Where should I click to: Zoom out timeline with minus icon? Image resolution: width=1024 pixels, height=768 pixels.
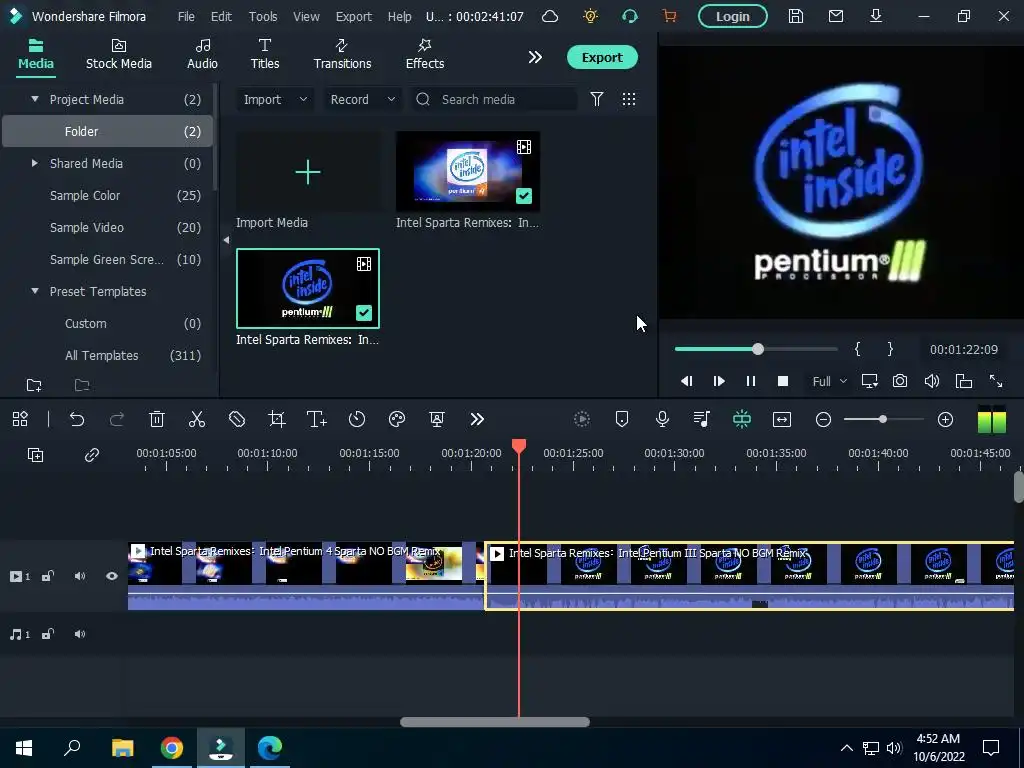pyautogui.click(x=824, y=419)
